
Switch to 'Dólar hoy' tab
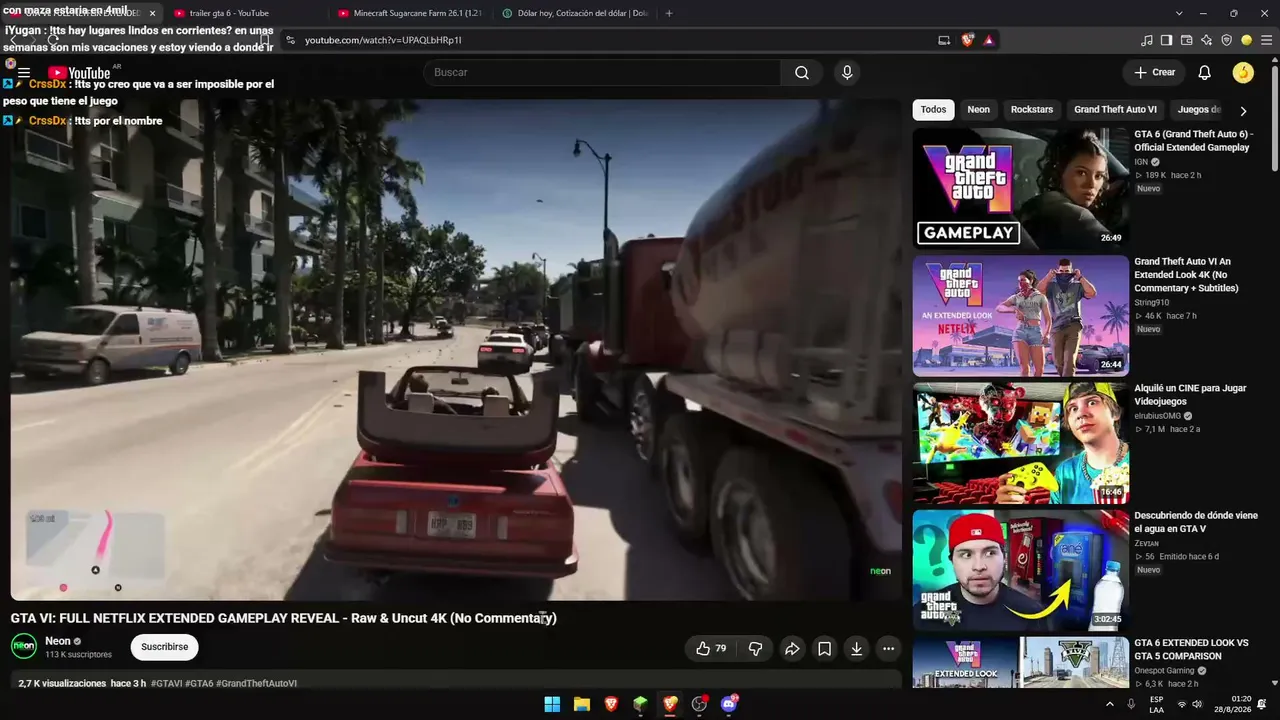[574, 13]
